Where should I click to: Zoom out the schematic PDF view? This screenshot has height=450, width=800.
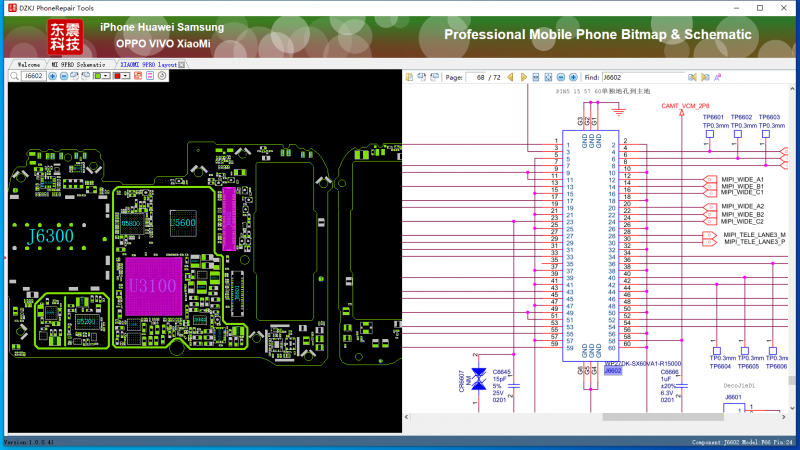click(561, 77)
